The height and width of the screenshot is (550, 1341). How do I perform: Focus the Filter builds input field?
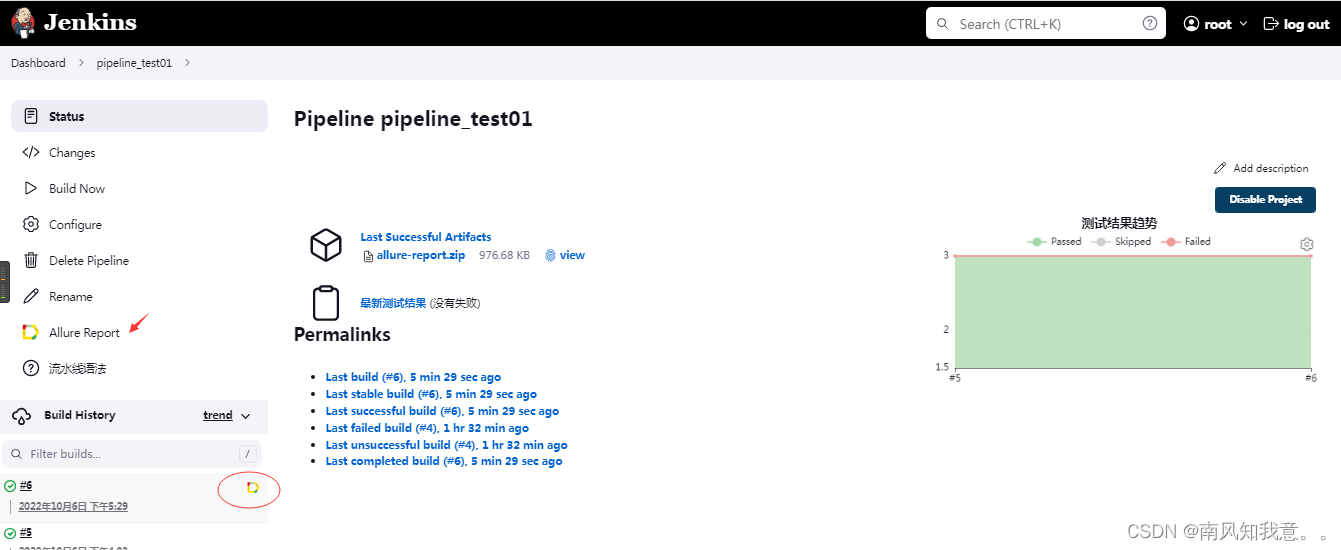(x=132, y=454)
